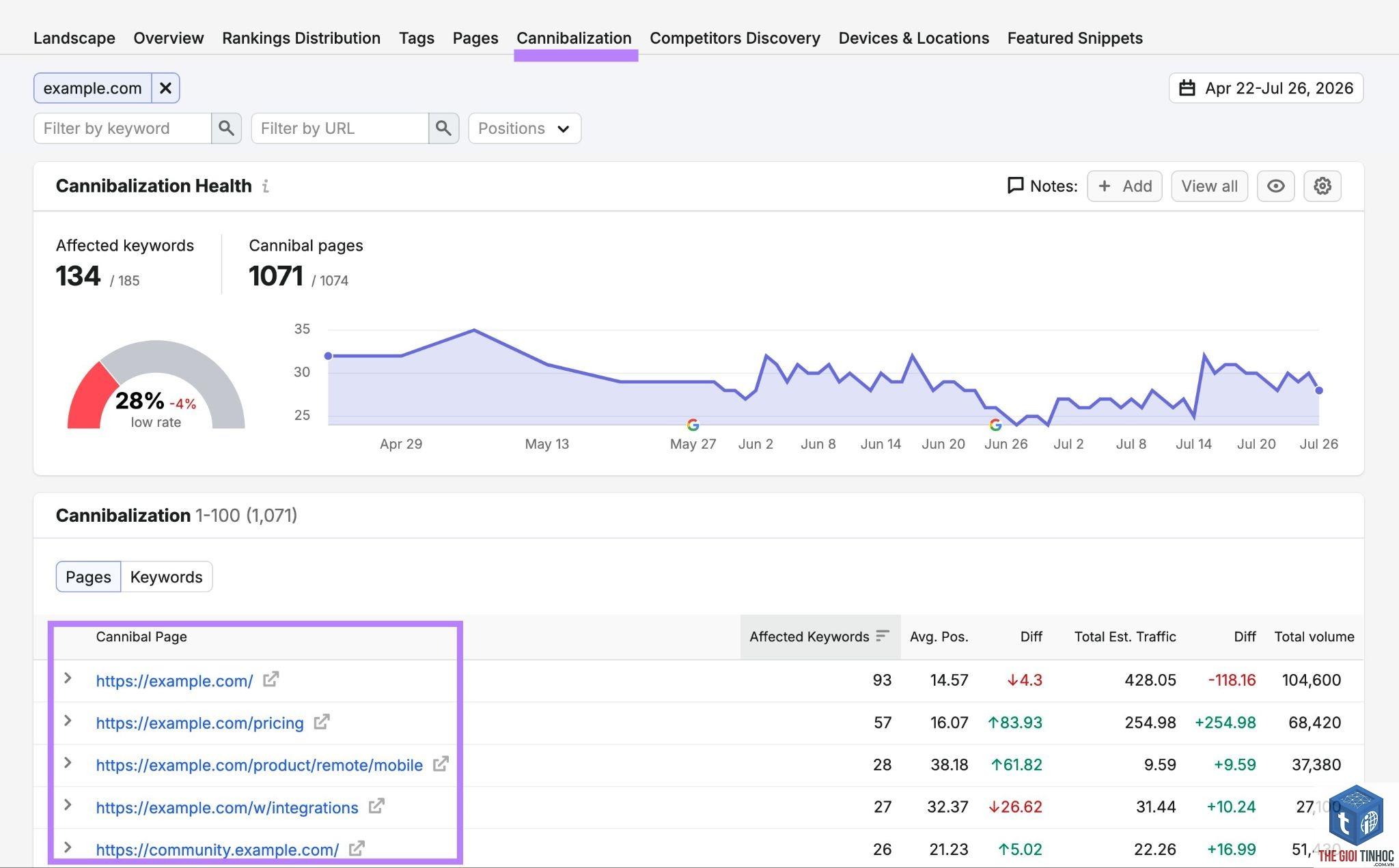Sort by Avg. Pos. column header

point(939,636)
